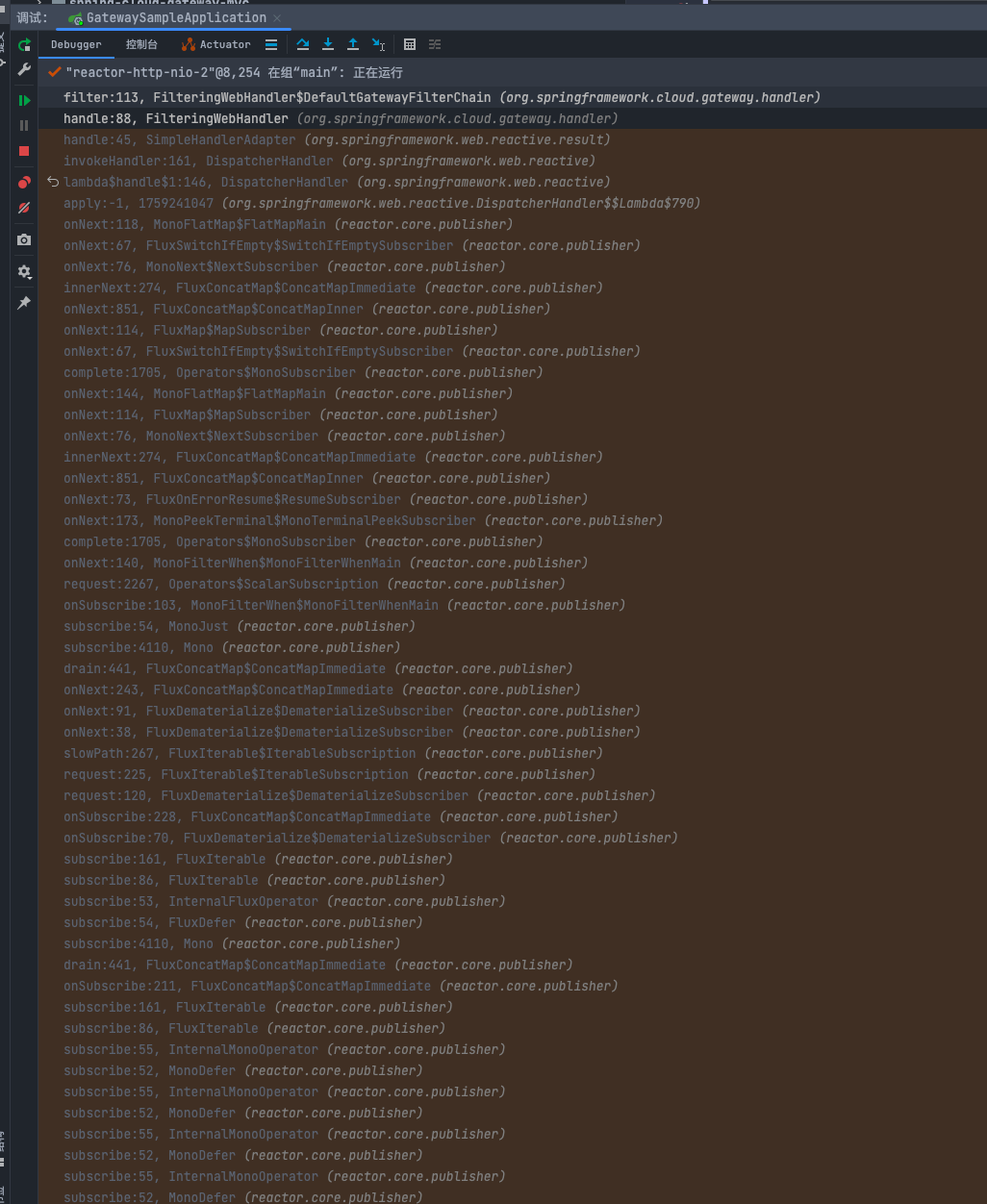Toggle the pin tab icon
The image size is (987, 1204).
click(x=24, y=303)
